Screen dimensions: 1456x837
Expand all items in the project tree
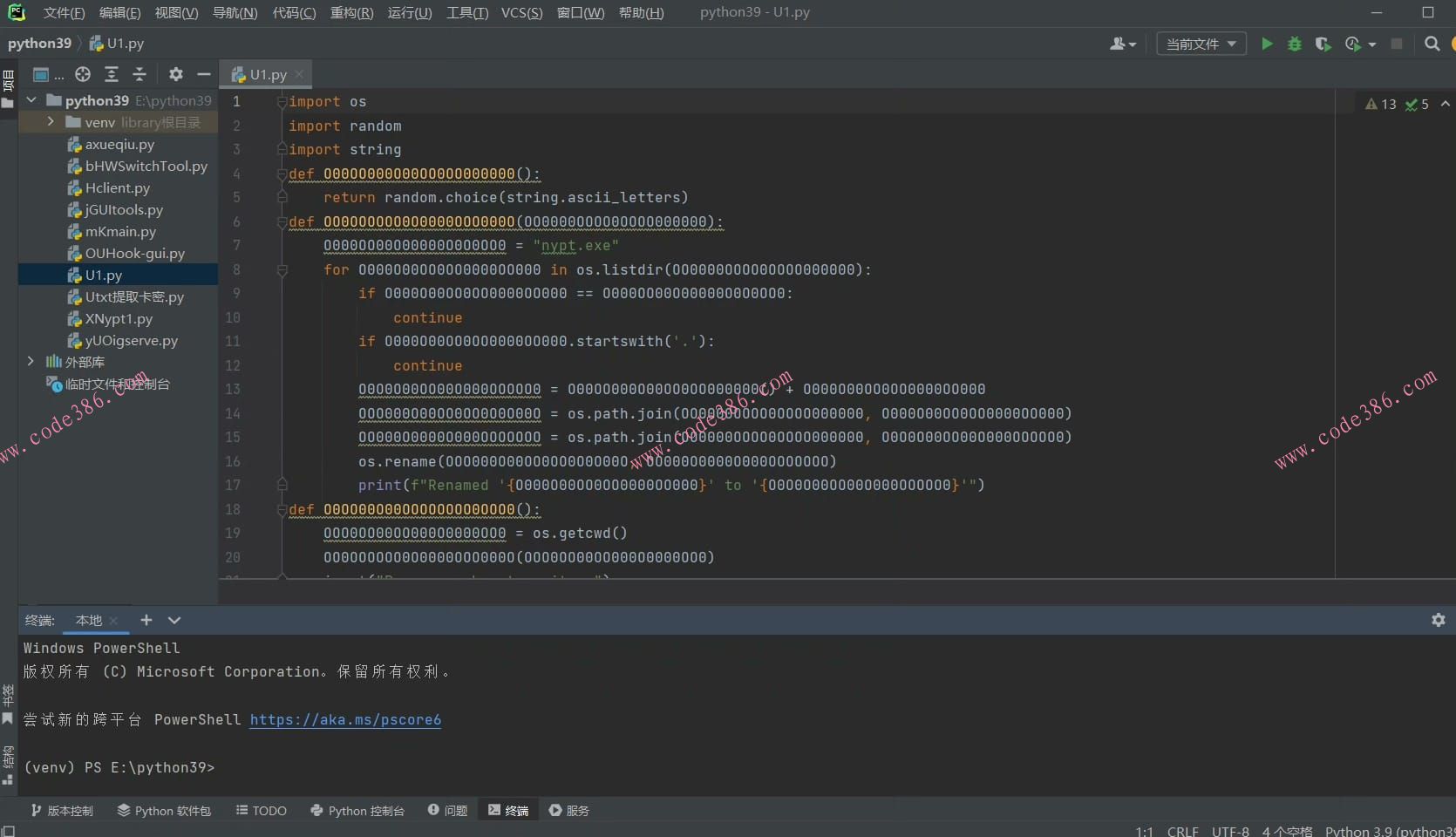(112, 74)
